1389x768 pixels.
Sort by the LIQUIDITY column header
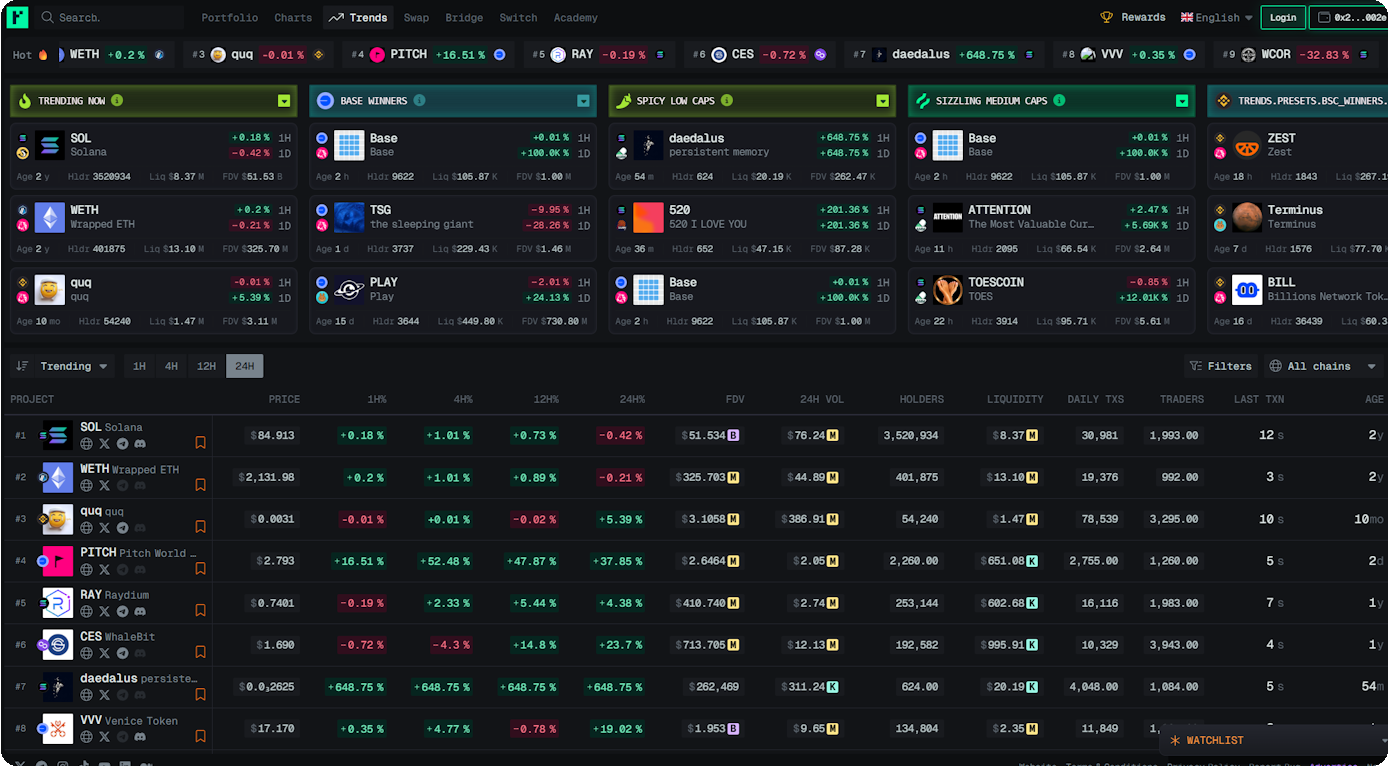pyautogui.click(x=1015, y=399)
